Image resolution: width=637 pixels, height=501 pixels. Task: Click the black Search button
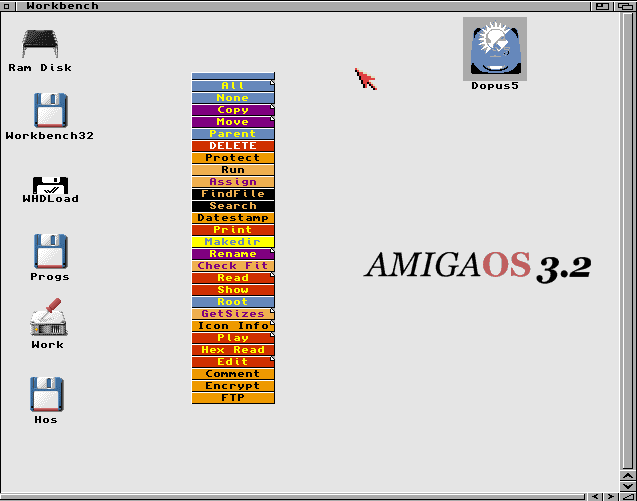click(233, 206)
